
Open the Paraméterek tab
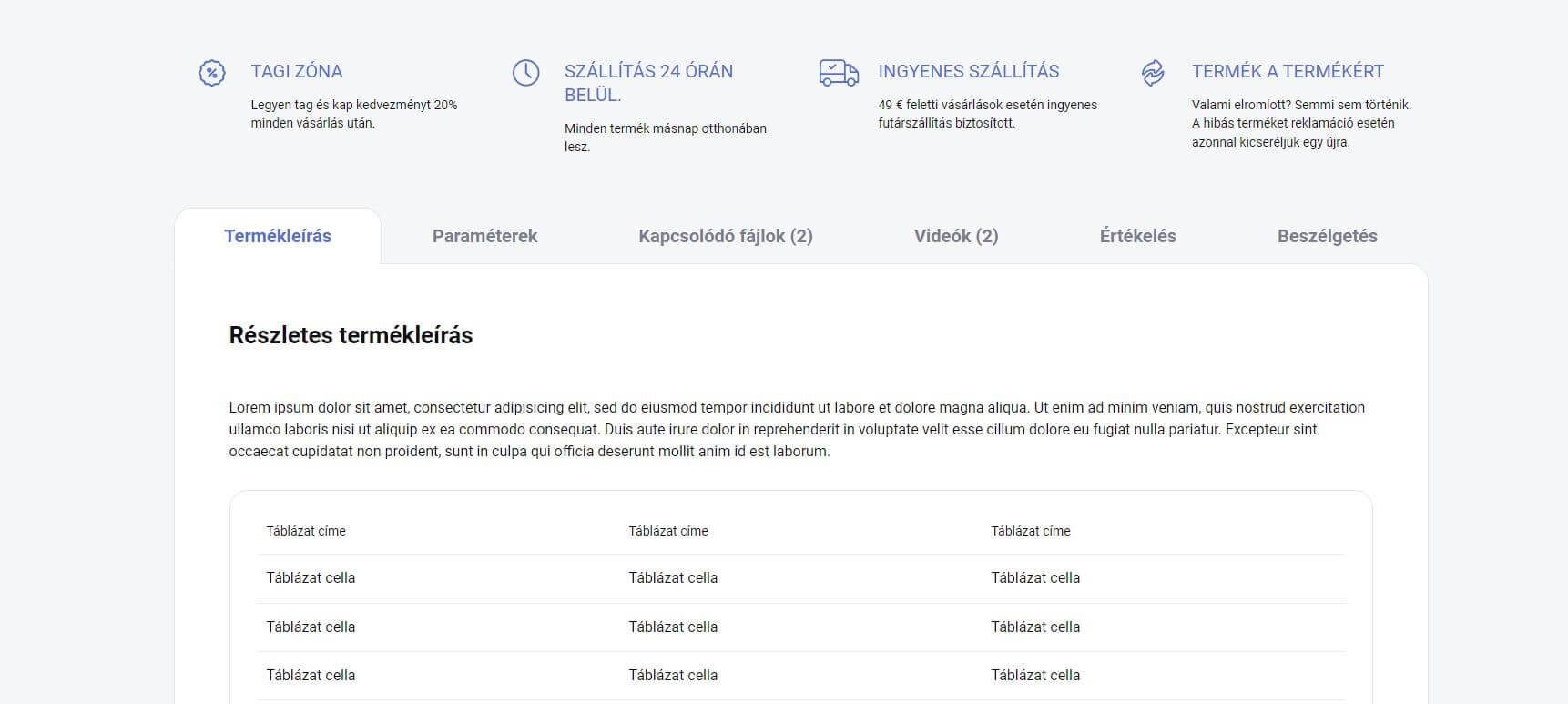tap(484, 236)
